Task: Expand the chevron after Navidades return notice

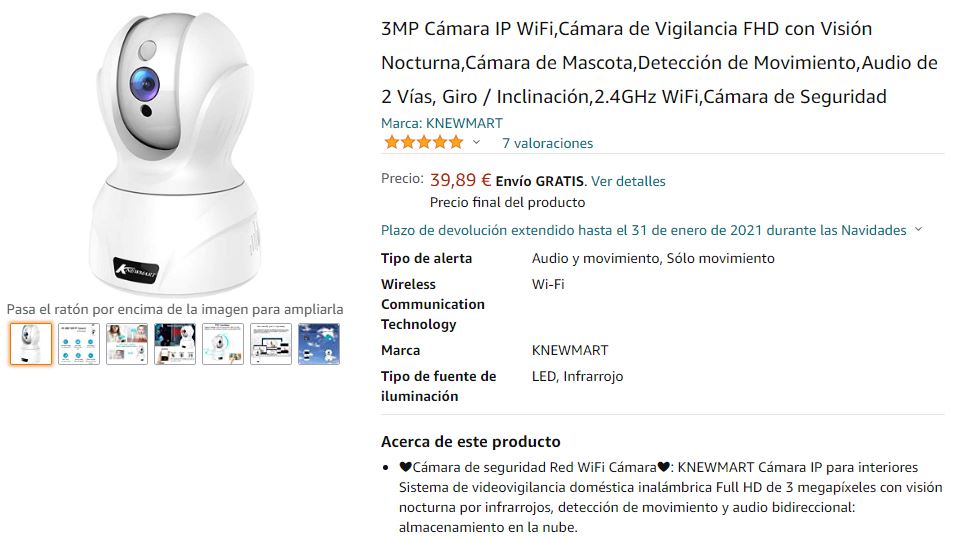Action: [918, 230]
